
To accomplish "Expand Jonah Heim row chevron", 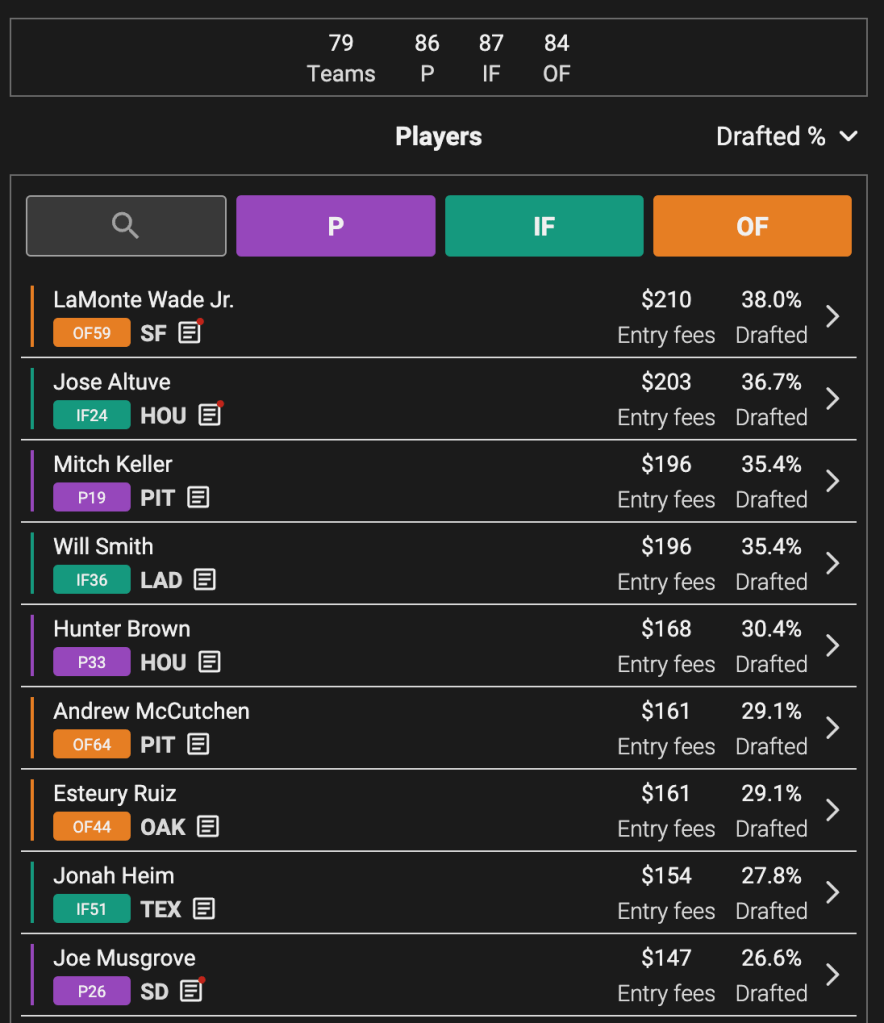I will 833,892.
